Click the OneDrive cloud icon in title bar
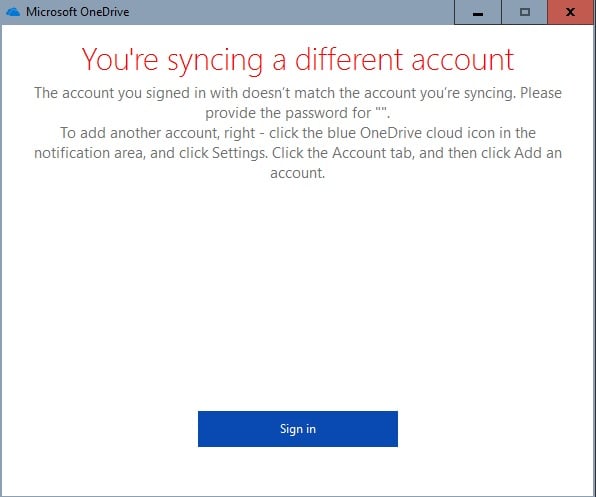The width and height of the screenshot is (596, 497). (x=13, y=12)
